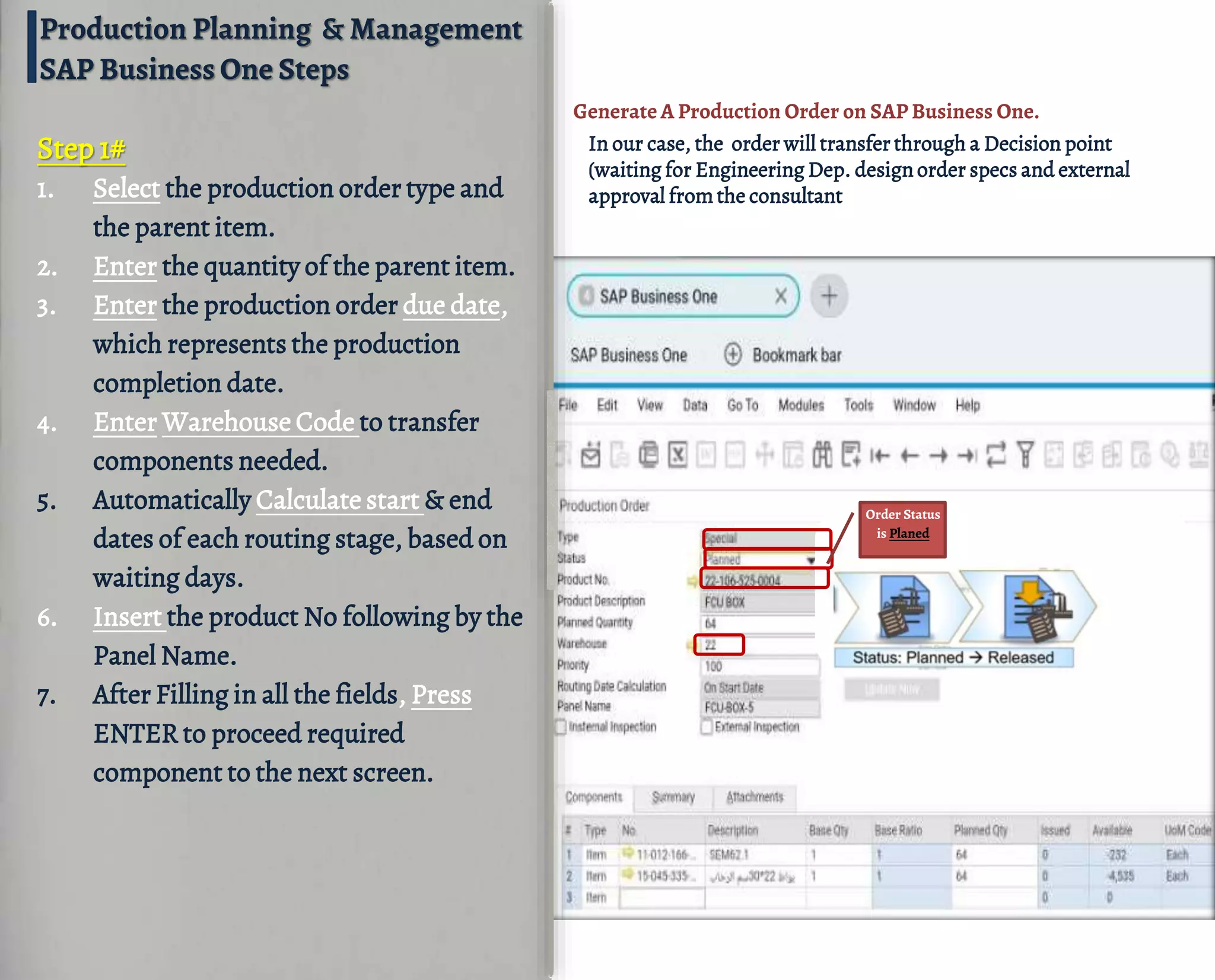This screenshot has height=980, width=1215.
Task: Click link arrow of item 15-045-335 row
Action: tap(628, 875)
